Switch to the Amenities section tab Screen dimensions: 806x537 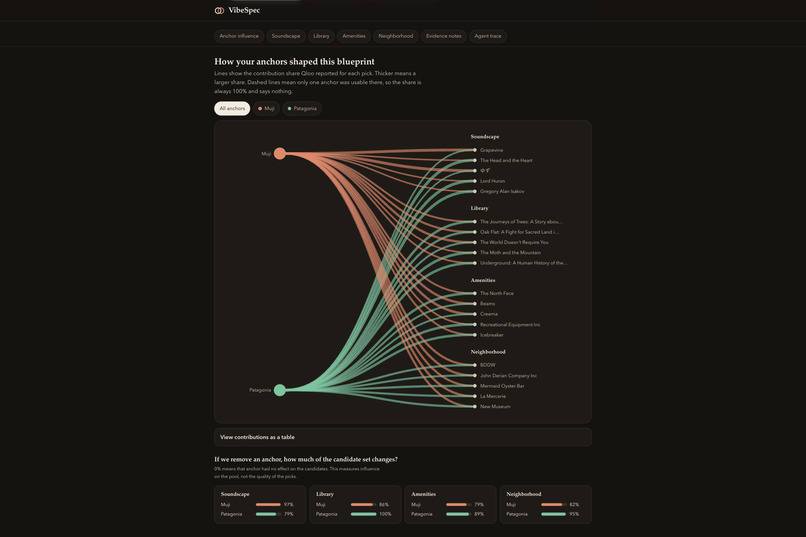click(x=354, y=36)
